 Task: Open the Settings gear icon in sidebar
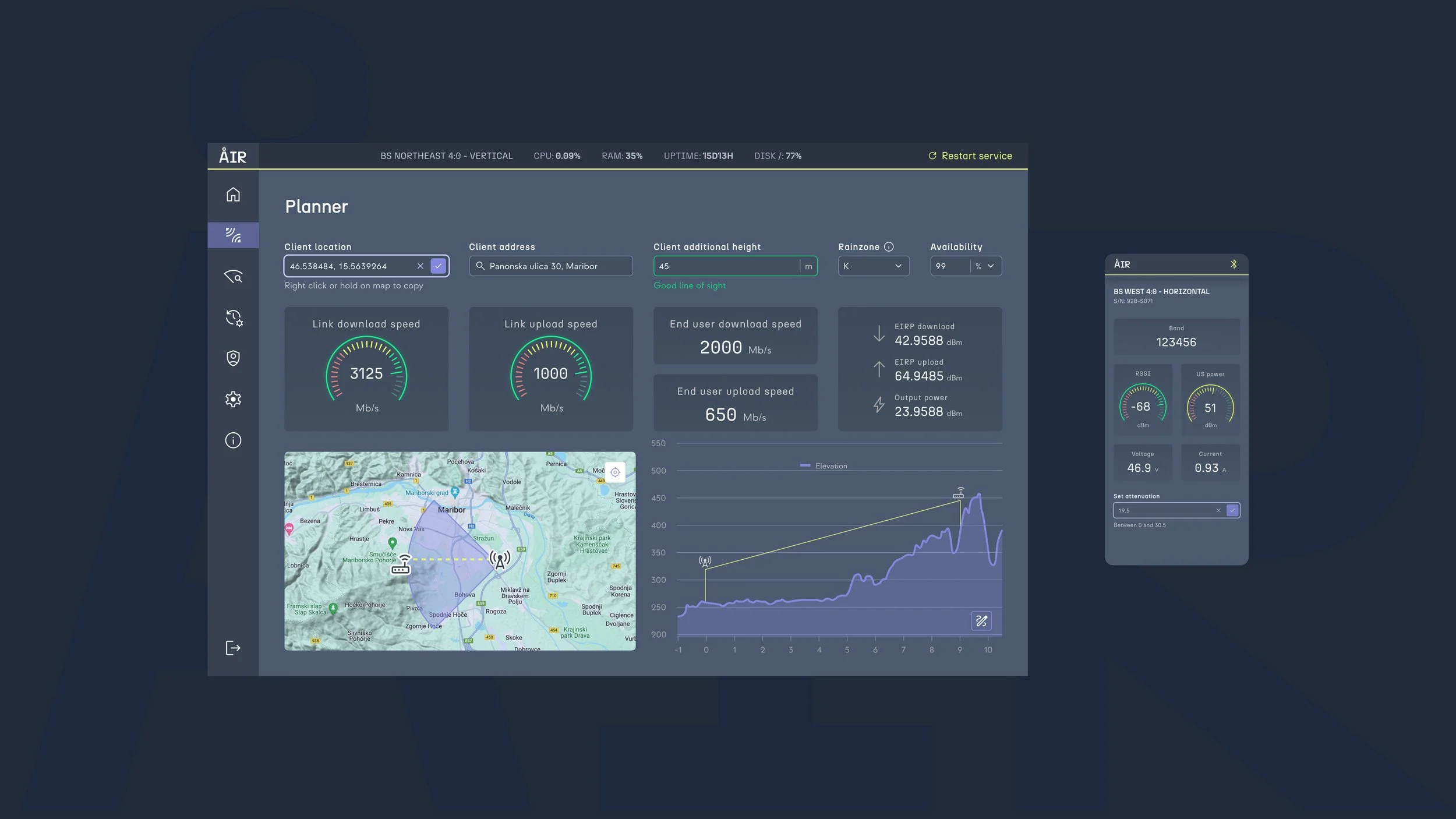pyautogui.click(x=233, y=399)
